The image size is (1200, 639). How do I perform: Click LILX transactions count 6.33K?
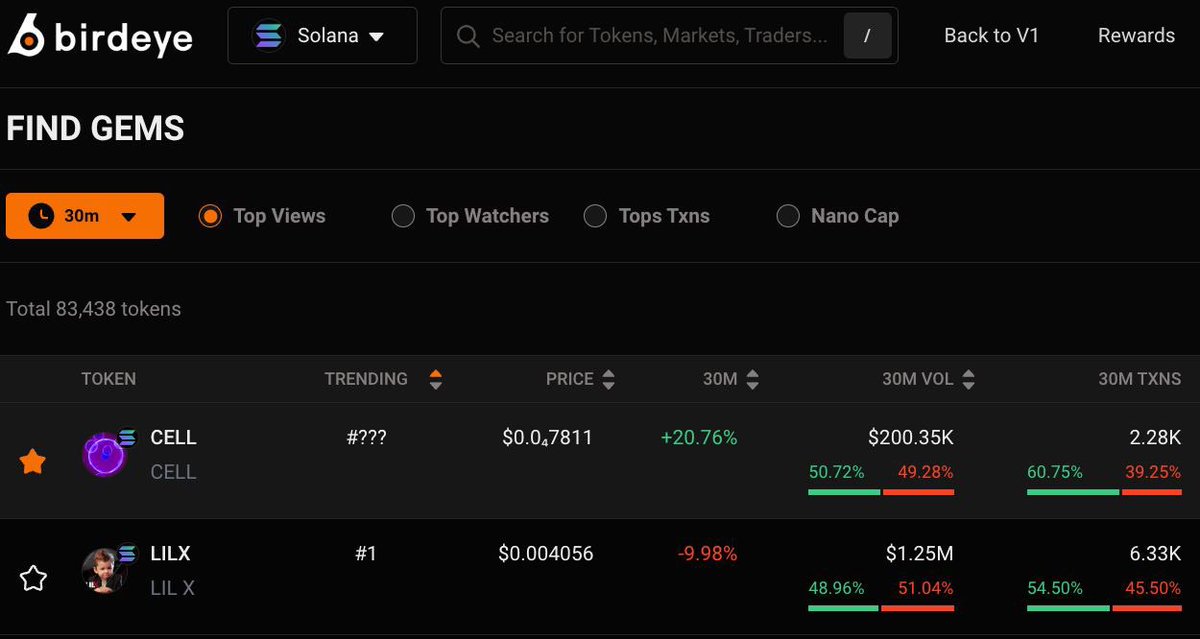coord(1155,553)
